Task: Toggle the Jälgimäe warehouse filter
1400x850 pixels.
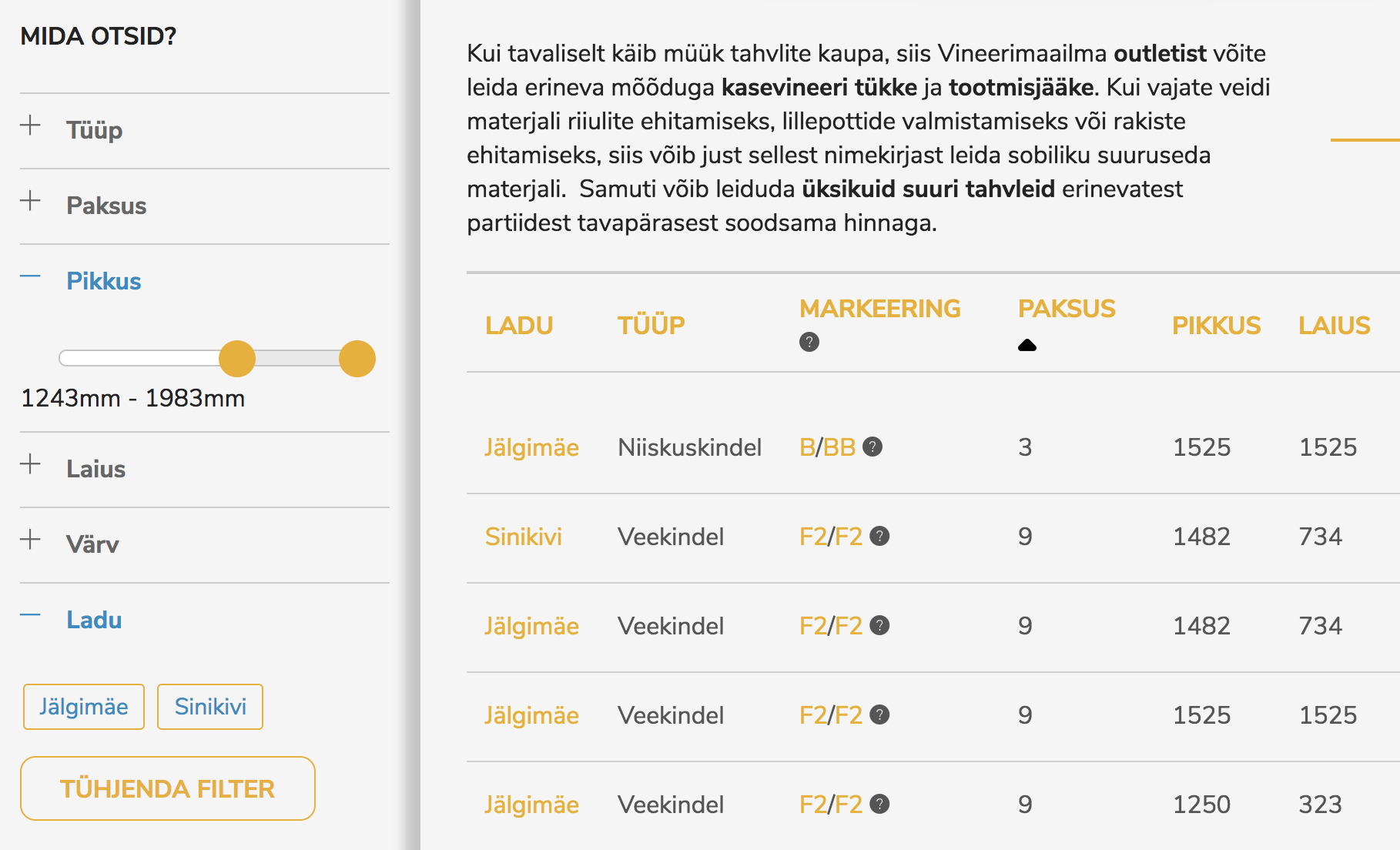Action: pos(84,707)
